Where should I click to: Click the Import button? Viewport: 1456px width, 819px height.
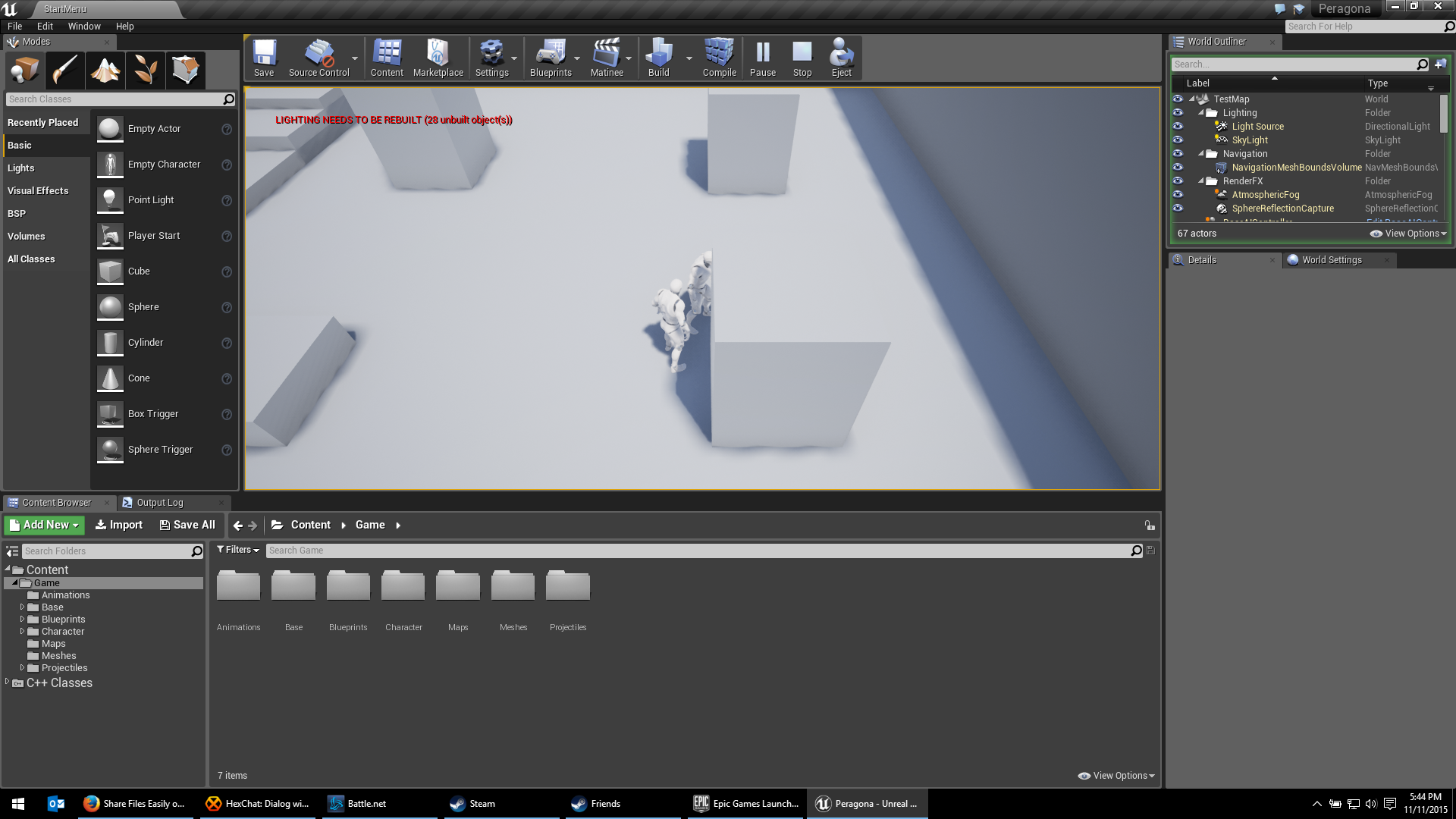click(119, 525)
